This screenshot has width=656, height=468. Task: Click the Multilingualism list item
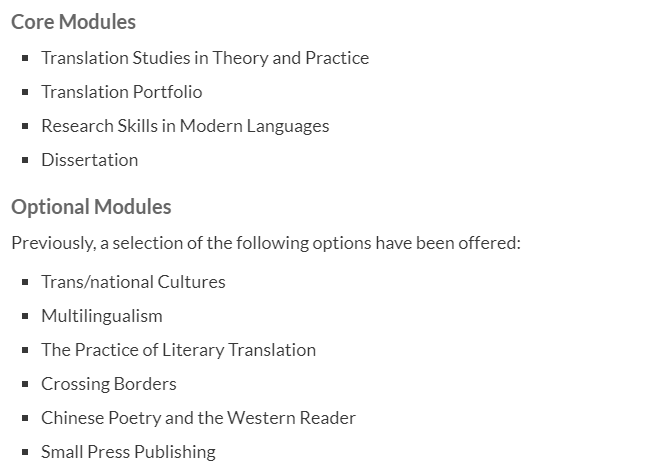(x=102, y=316)
